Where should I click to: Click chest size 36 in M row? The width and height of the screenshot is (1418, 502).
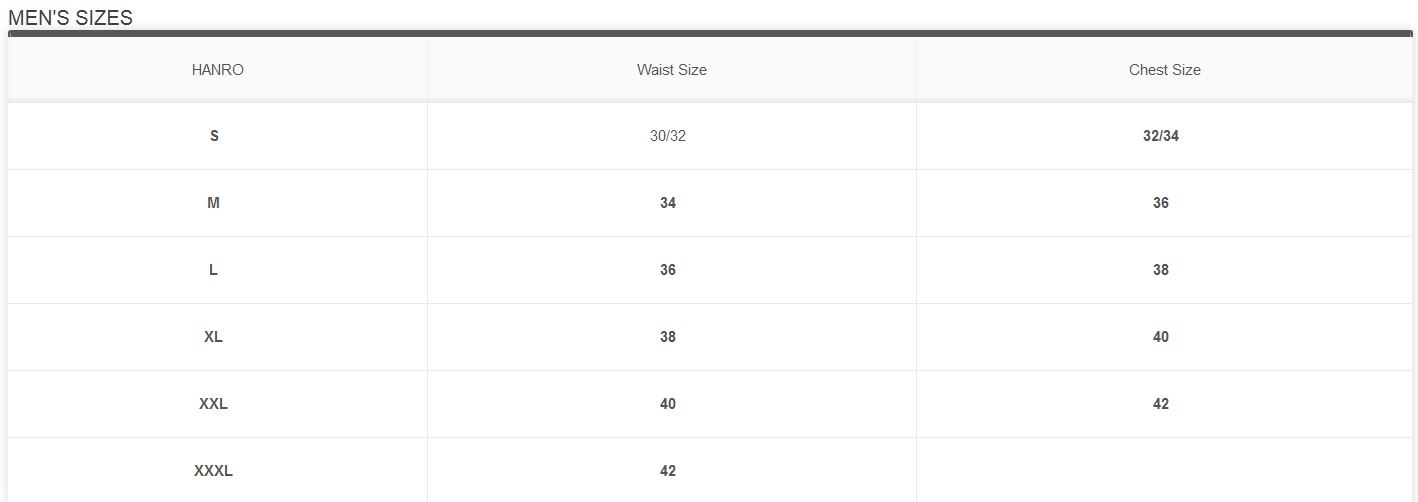[1160, 203]
